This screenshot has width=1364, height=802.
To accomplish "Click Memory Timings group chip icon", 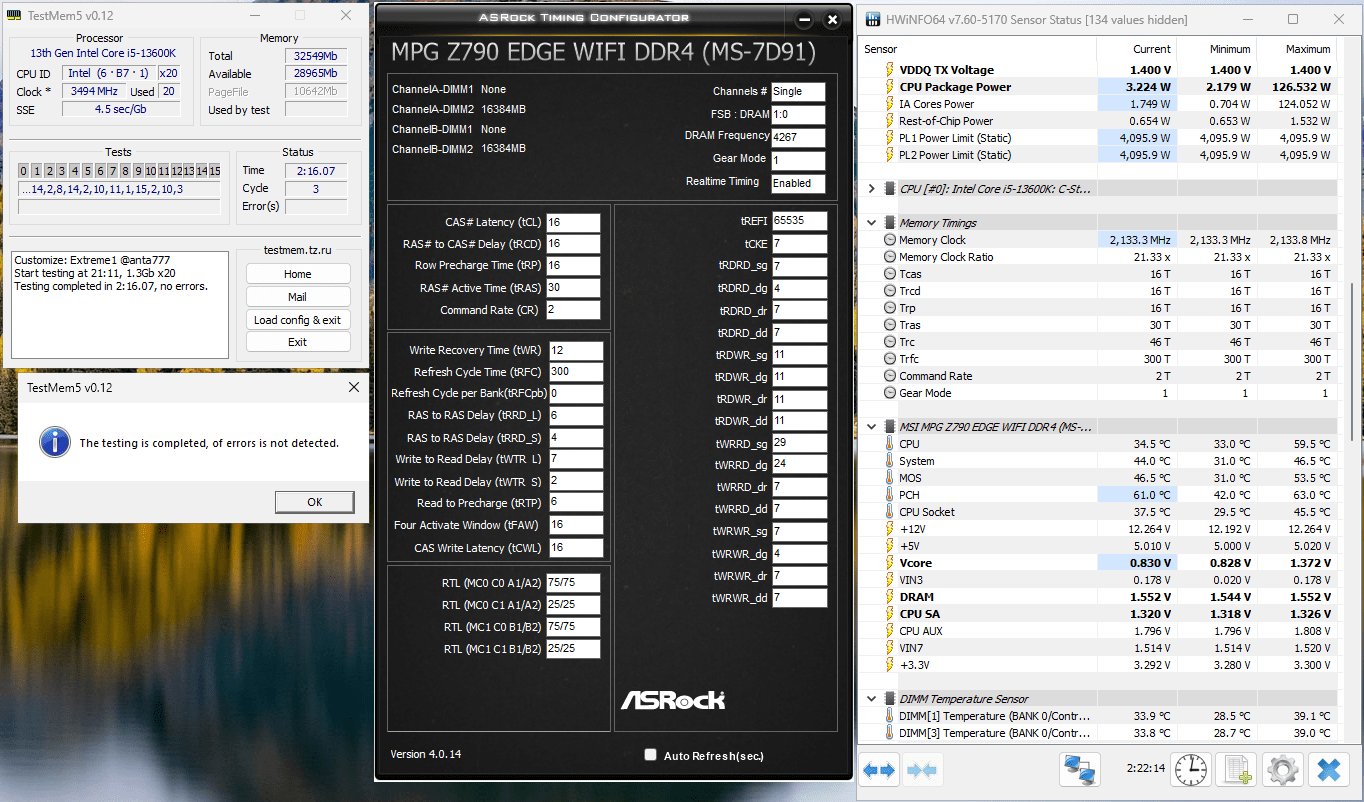I will pyautogui.click(x=889, y=223).
